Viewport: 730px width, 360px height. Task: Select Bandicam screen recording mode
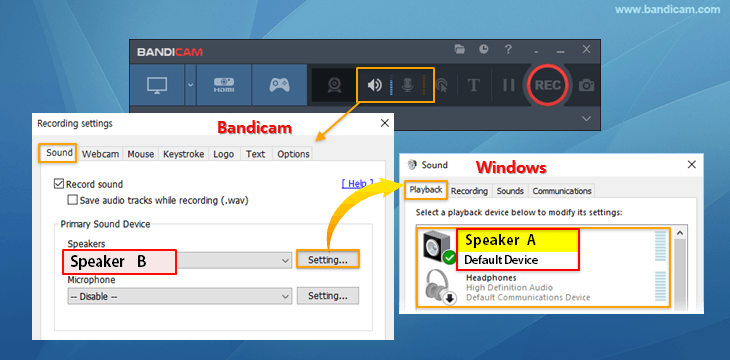click(157, 85)
